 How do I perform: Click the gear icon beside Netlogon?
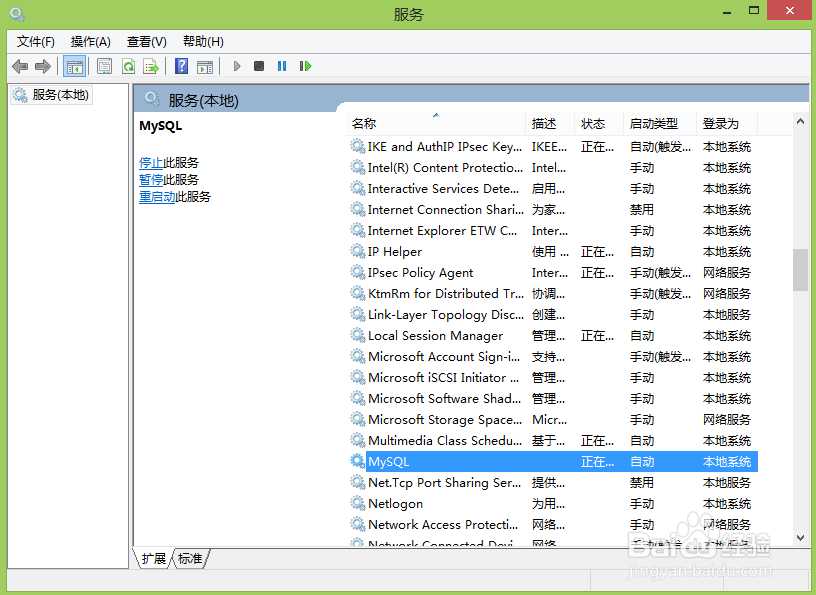click(x=358, y=503)
